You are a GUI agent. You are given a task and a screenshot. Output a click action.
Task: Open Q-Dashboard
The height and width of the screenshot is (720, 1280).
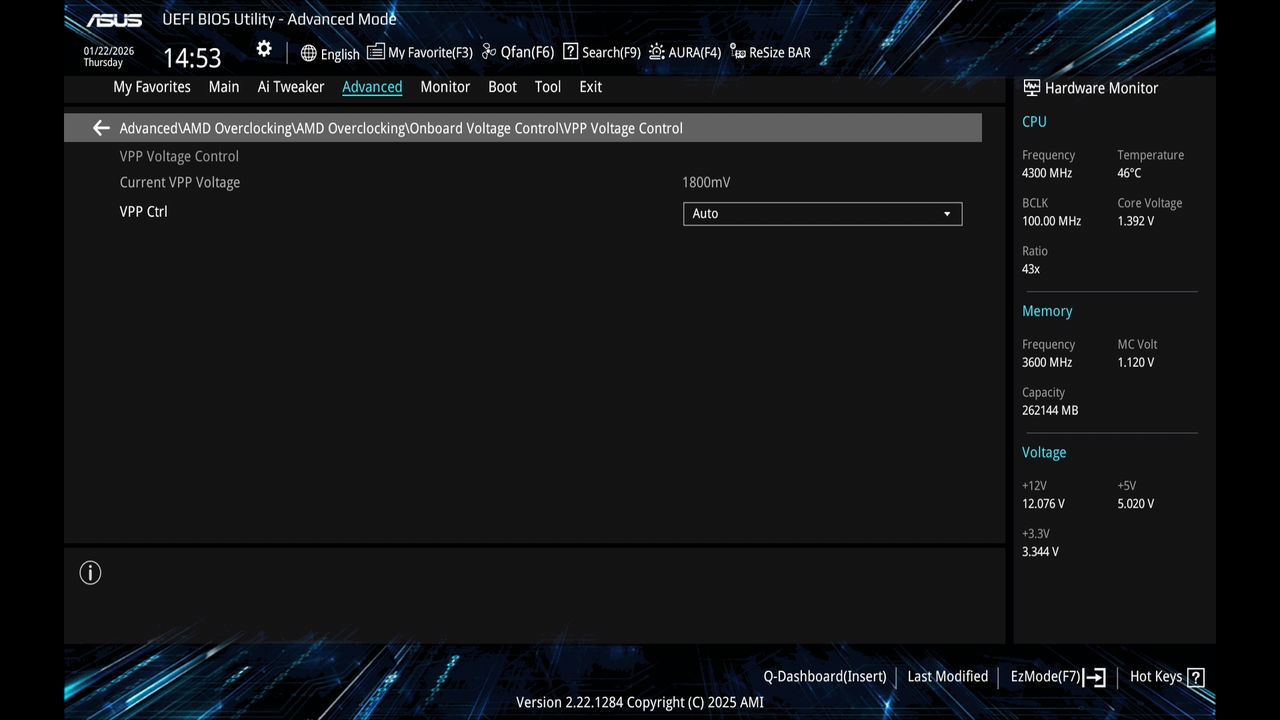click(824, 676)
